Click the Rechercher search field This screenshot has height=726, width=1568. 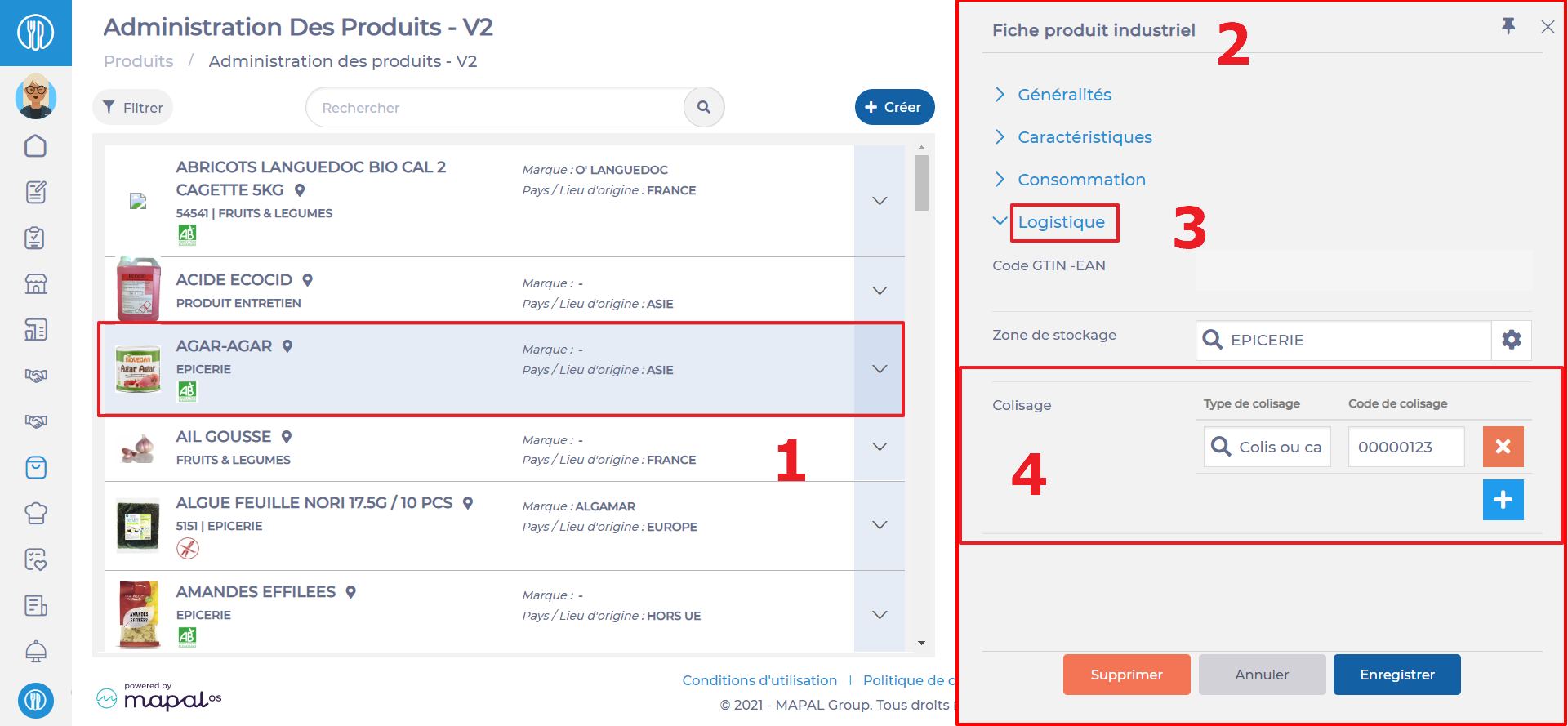(x=495, y=107)
